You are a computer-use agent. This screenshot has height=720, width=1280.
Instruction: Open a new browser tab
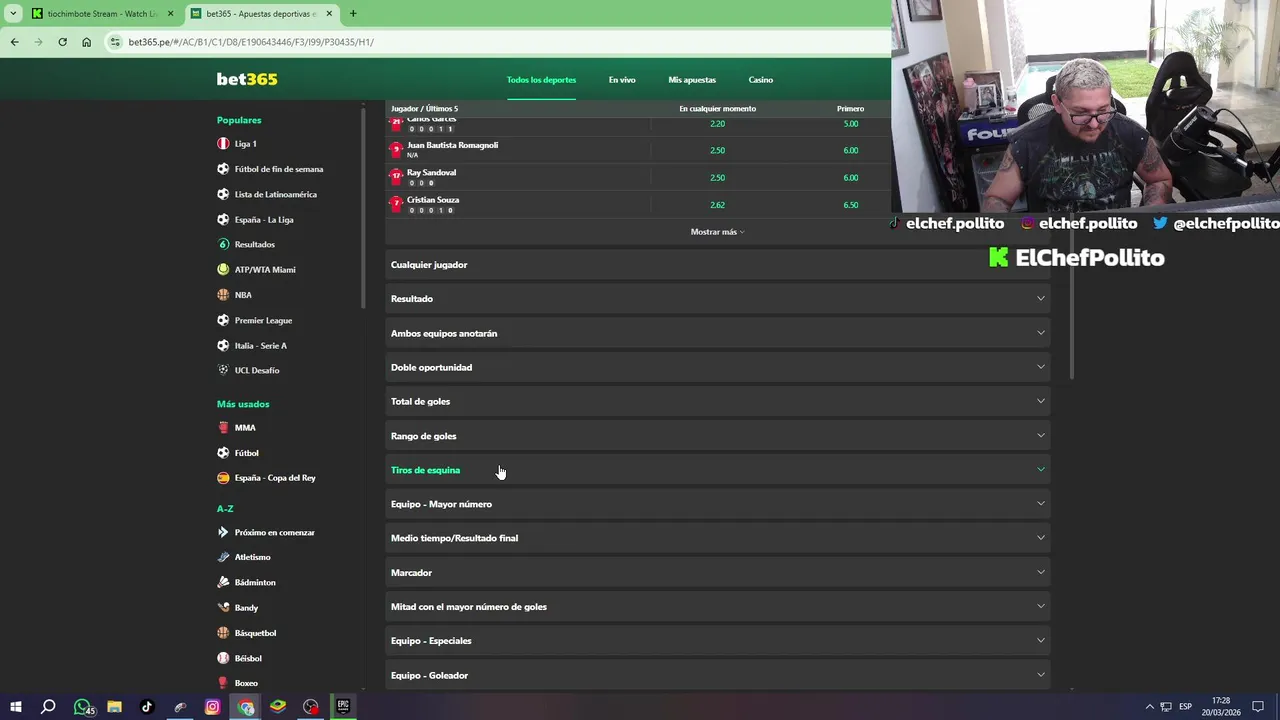click(x=352, y=14)
